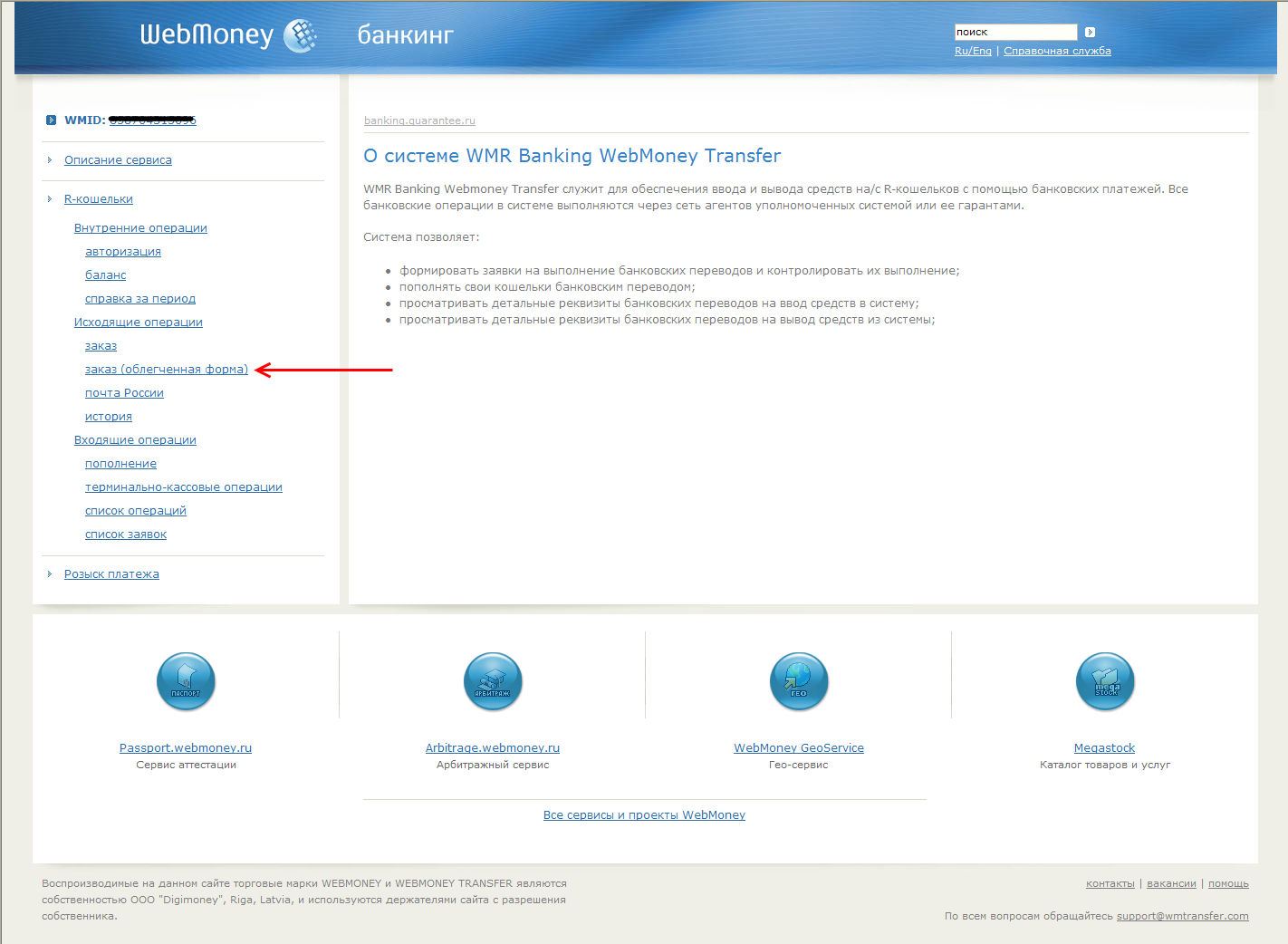Open контакты footer link
The width and height of the screenshot is (1288, 944).
point(1110,883)
